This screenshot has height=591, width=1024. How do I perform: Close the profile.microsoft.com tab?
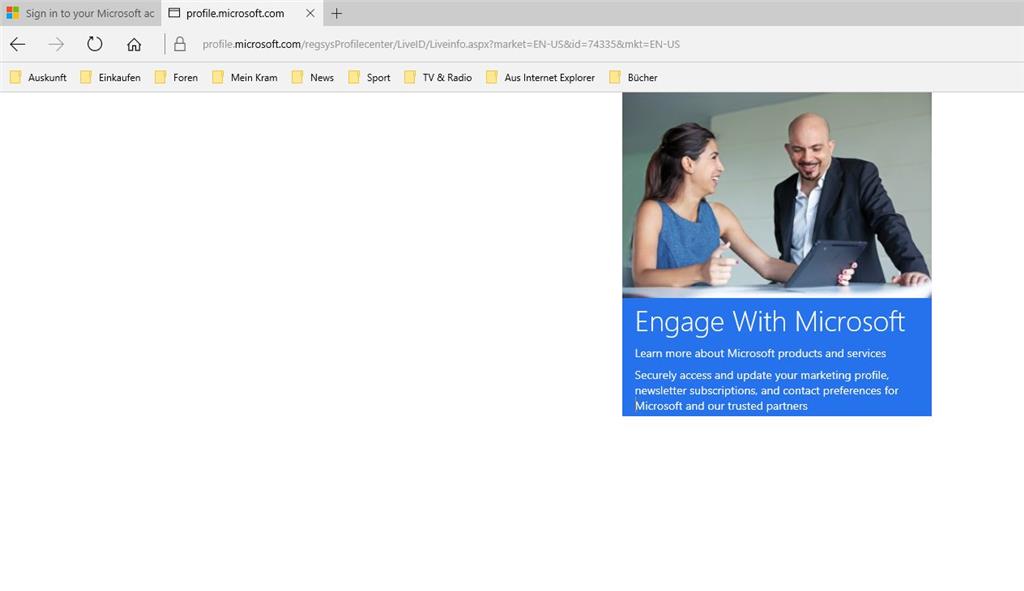click(310, 13)
